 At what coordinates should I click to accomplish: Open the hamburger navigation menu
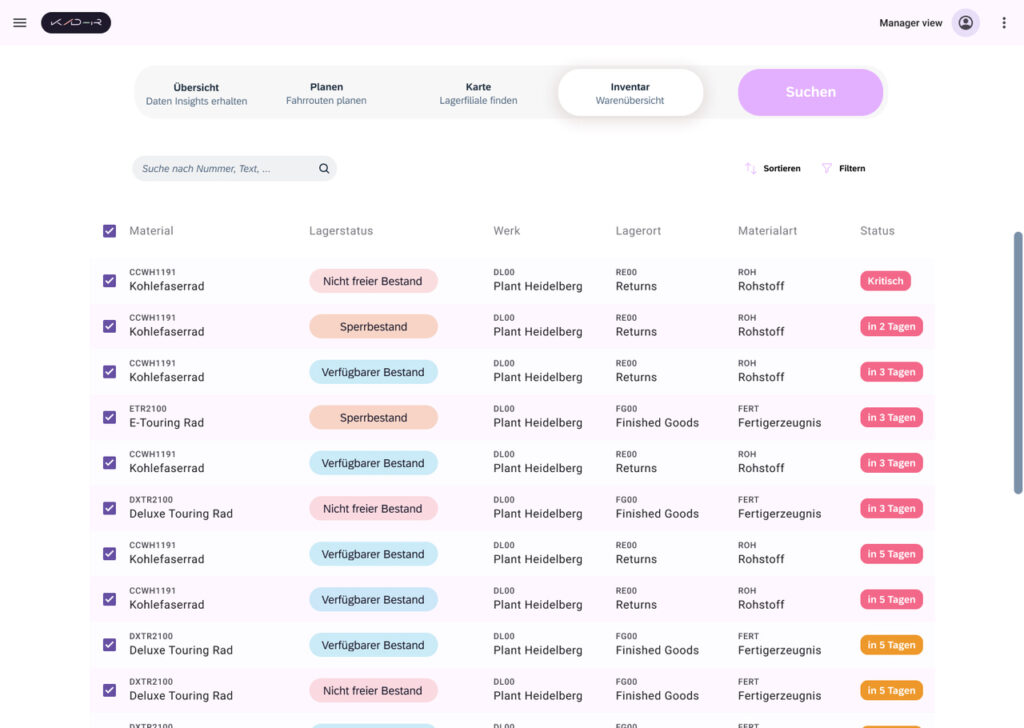pos(20,23)
